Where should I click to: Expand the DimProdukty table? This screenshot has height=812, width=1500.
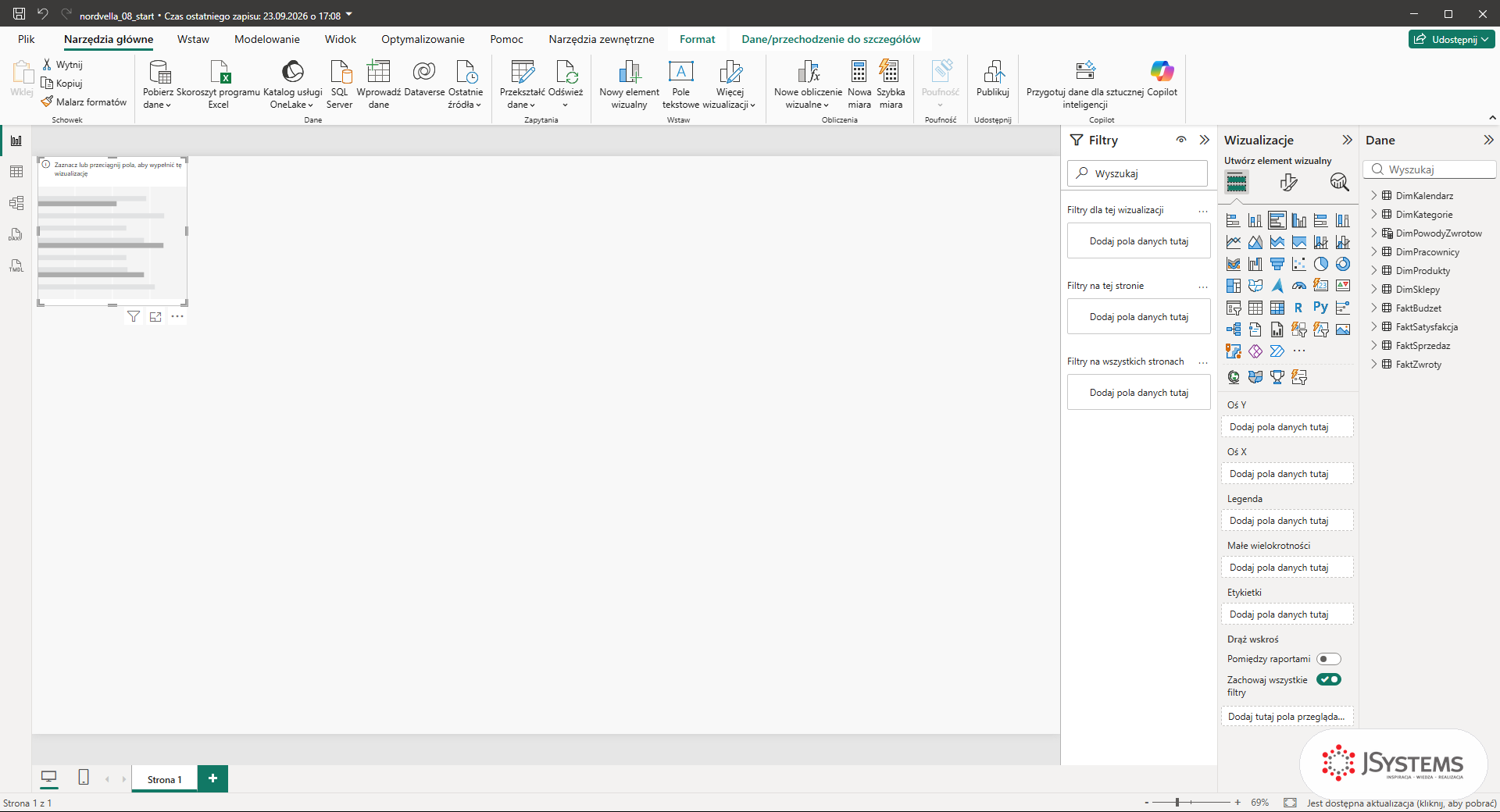[x=1374, y=271]
